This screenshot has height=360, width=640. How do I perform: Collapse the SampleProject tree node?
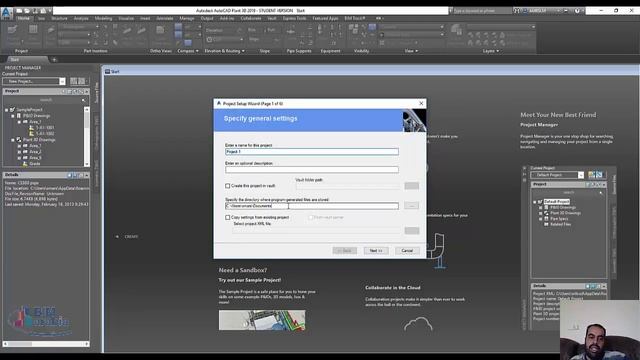[7, 110]
